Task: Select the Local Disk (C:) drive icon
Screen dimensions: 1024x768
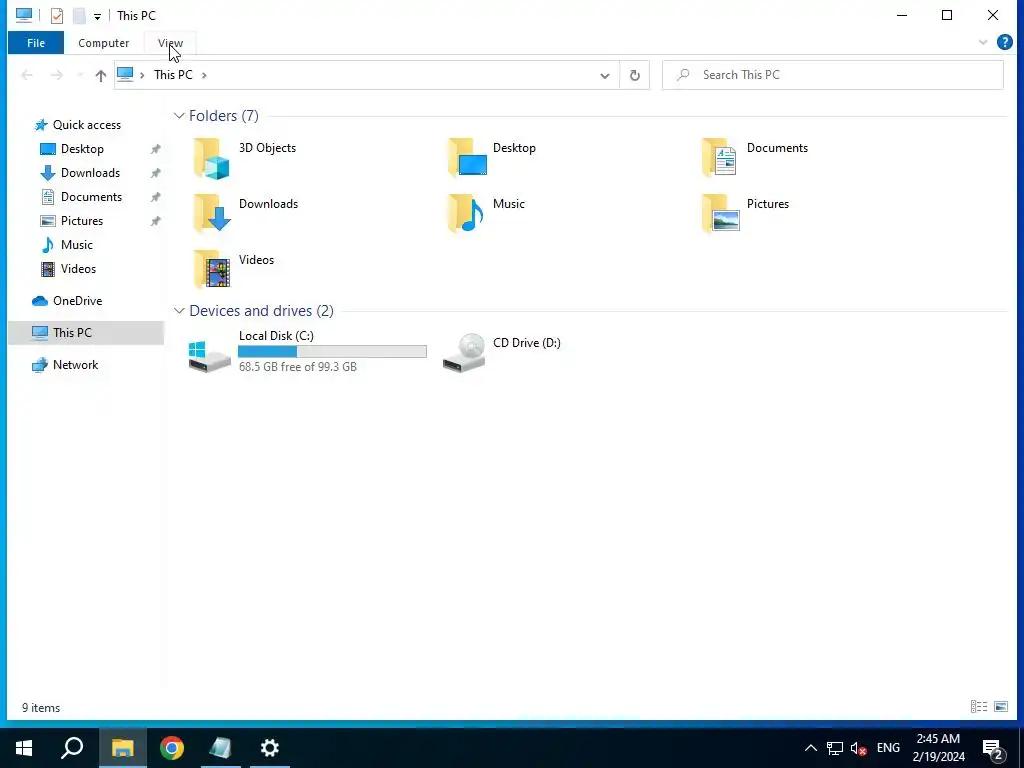Action: (x=209, y=355)
